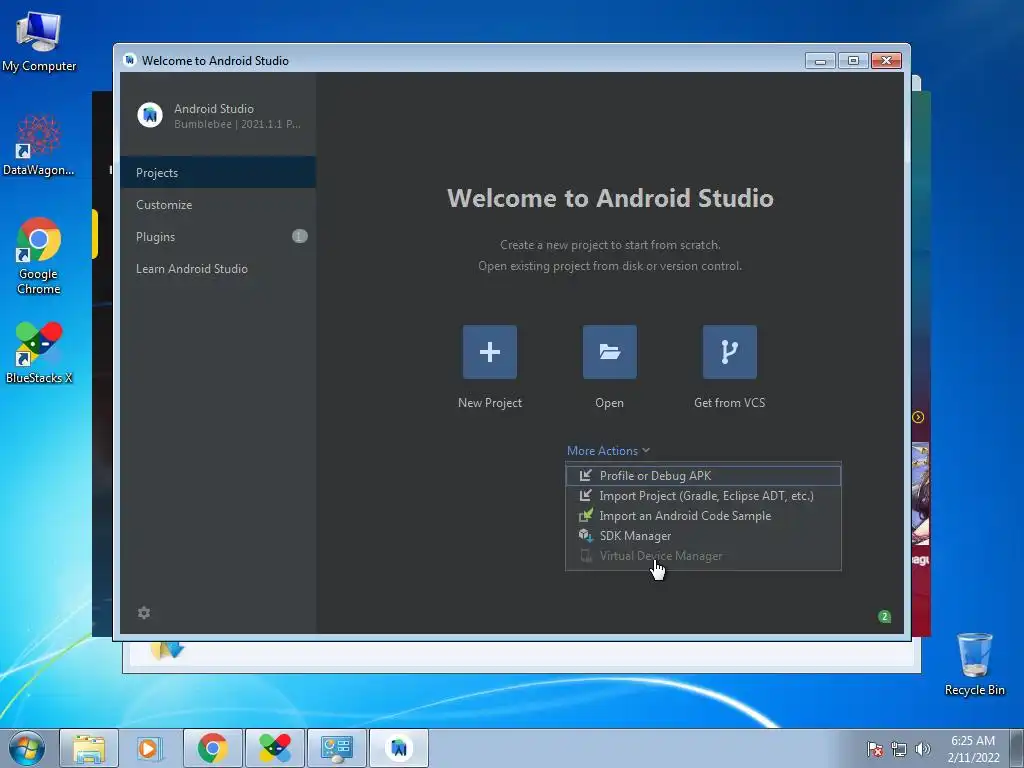Switch to the Plugins tab

click(x=218, y=236)
